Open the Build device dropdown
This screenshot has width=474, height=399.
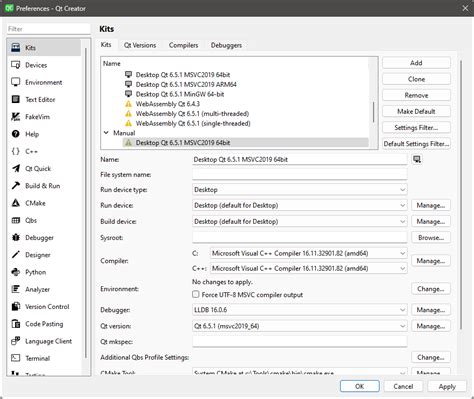(300, 221)
